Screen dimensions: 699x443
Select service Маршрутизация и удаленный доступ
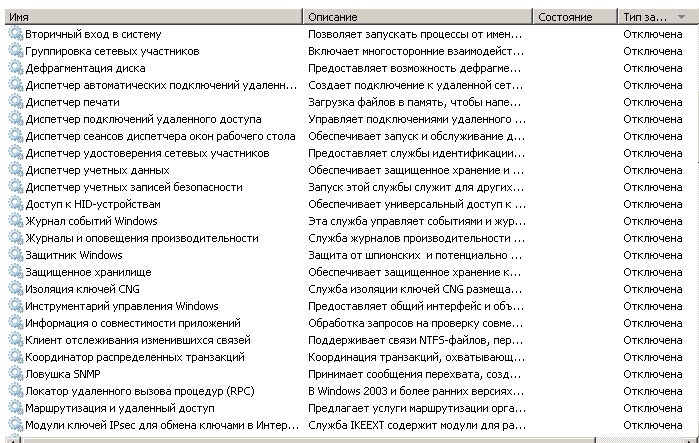tap(120, 408)
